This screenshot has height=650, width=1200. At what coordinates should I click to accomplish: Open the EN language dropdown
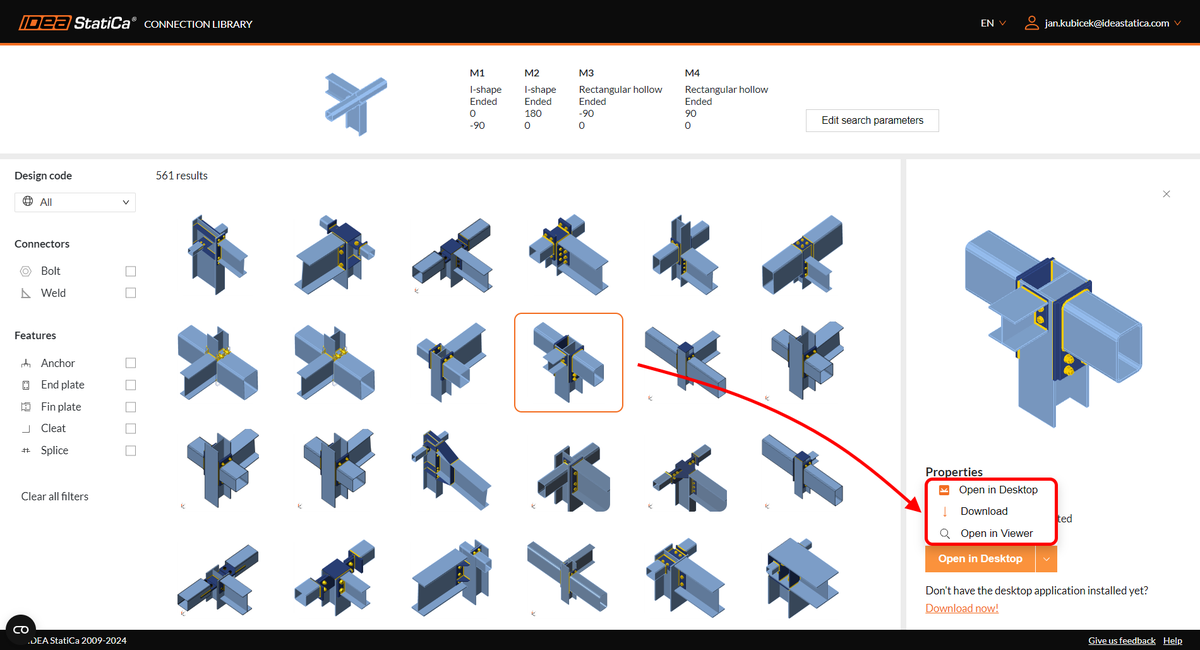pyautogui.click(x=988, y=21)
